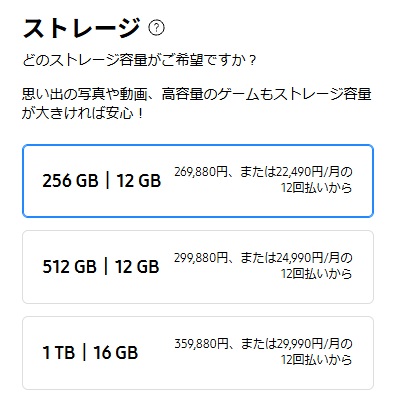This screenshot has height=401, width=406.
Task: Open the storage help question mark icon
Action: point(156,28)
